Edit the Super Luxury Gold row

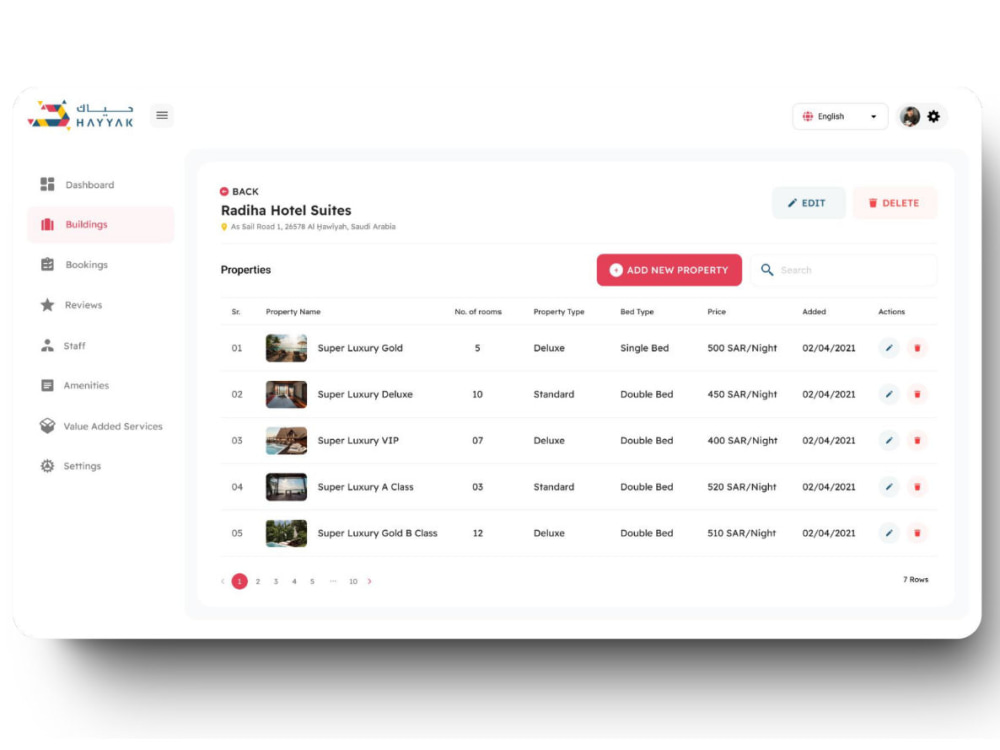click(x=888, y=348)
